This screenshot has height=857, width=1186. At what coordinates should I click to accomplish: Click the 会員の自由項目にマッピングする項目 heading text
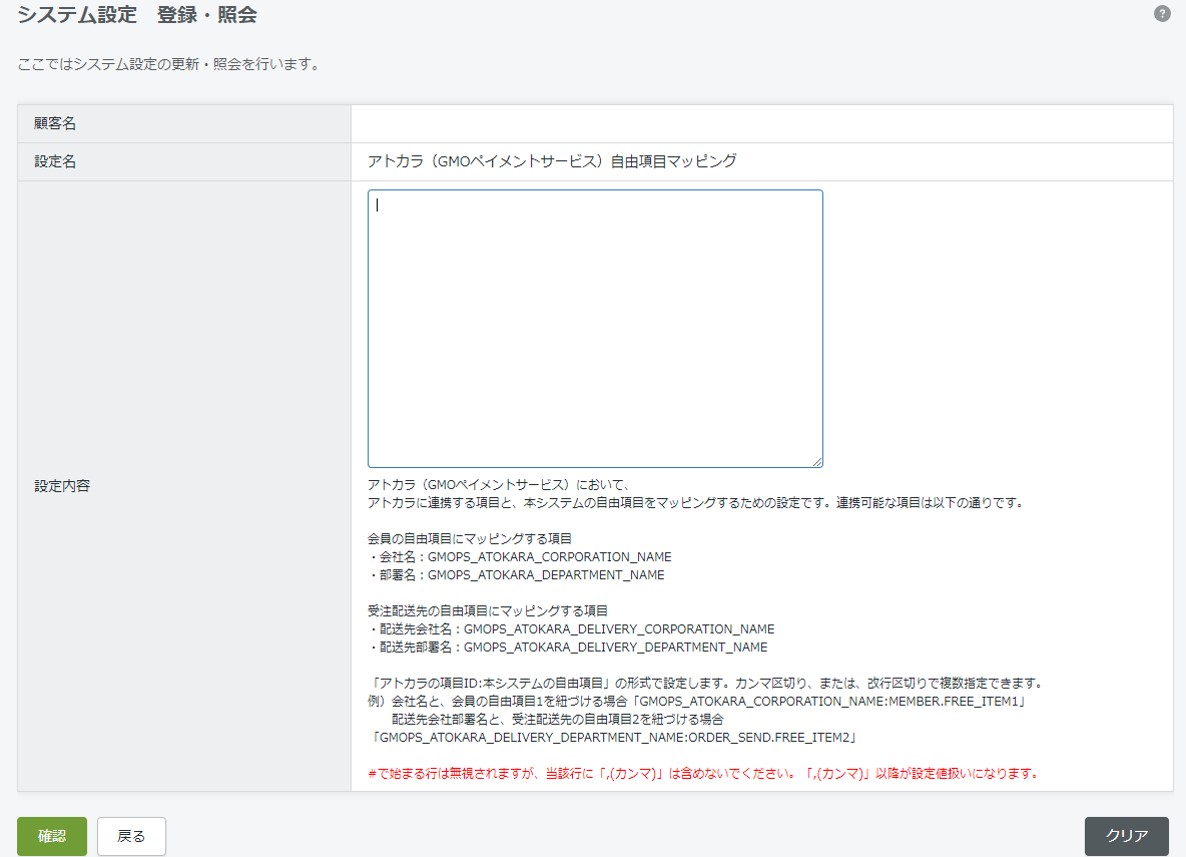tap(467, 537)
